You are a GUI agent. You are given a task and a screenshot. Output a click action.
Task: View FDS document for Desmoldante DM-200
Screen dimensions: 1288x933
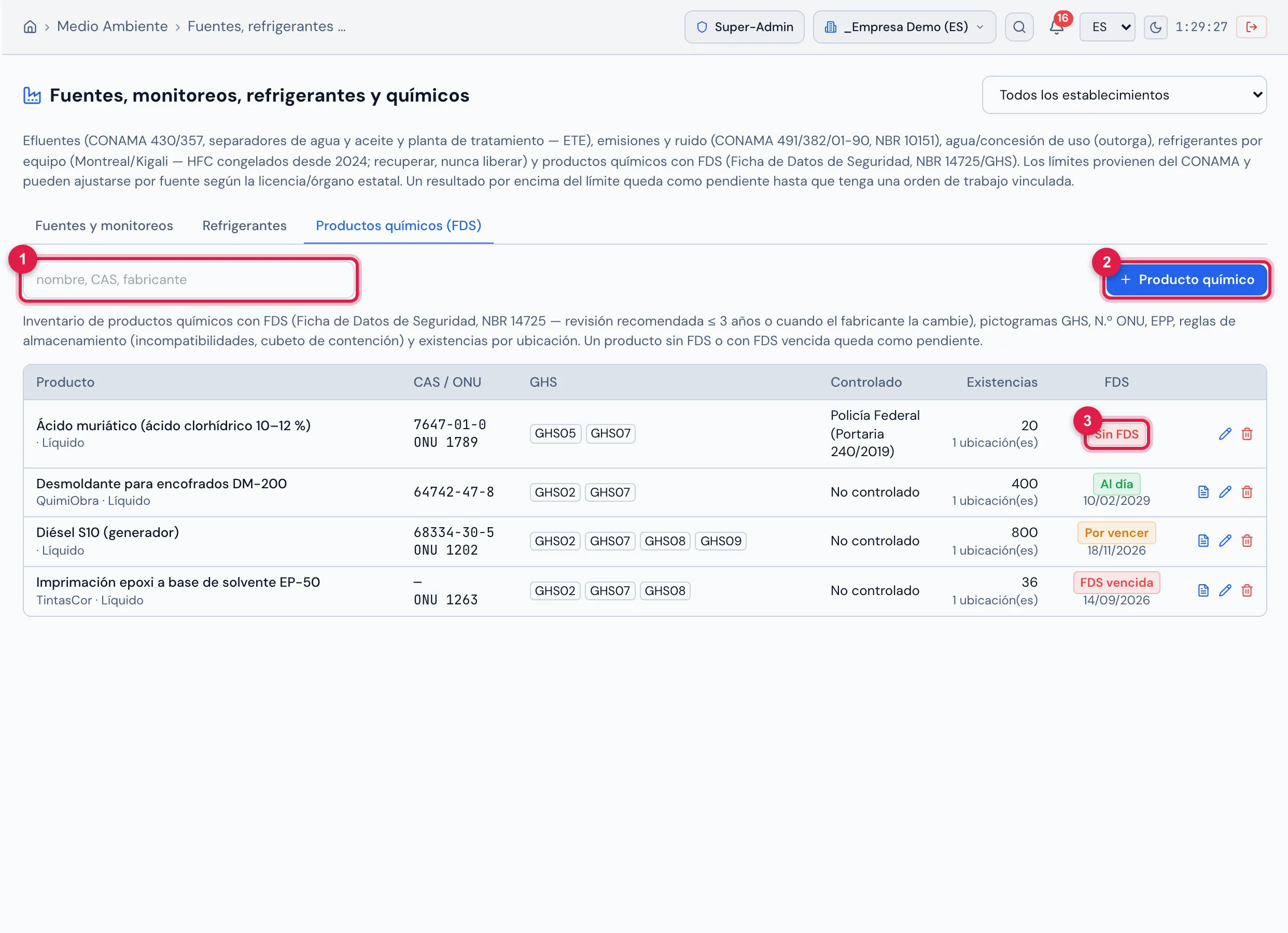click(x=1203, y=492)
